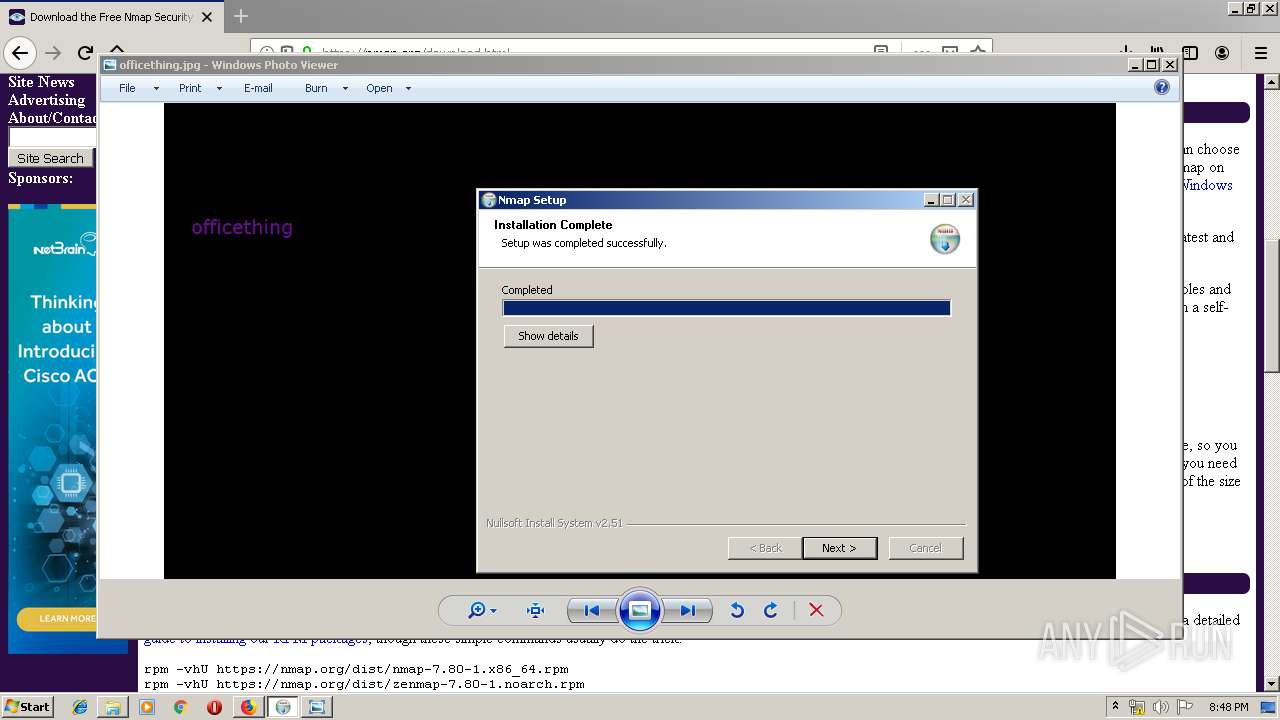Click the Firefox back arrow button
The height and width of the screenshot is (720, 1280).
click(x=20, y=53)
